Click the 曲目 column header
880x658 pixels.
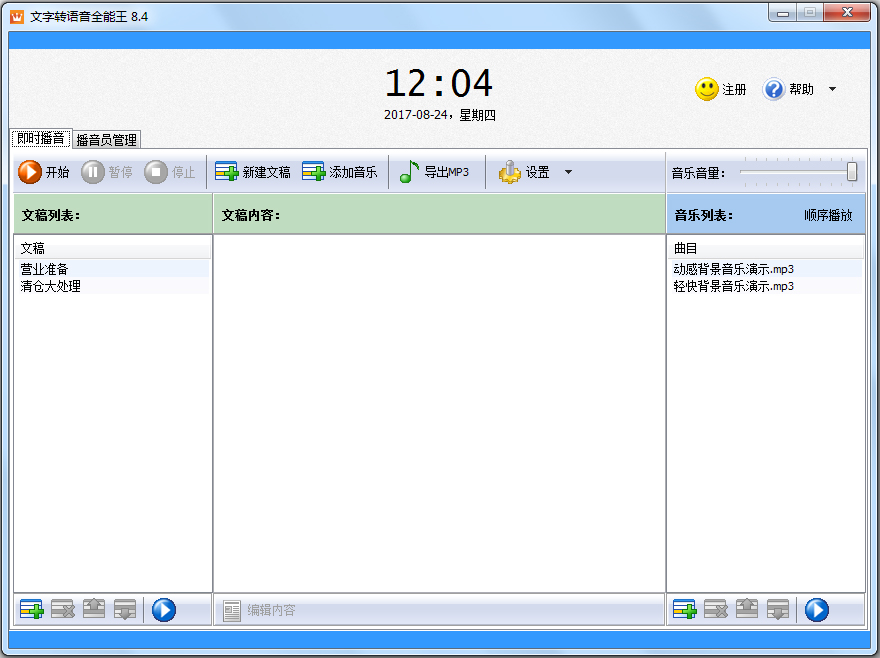click(766, 248)
